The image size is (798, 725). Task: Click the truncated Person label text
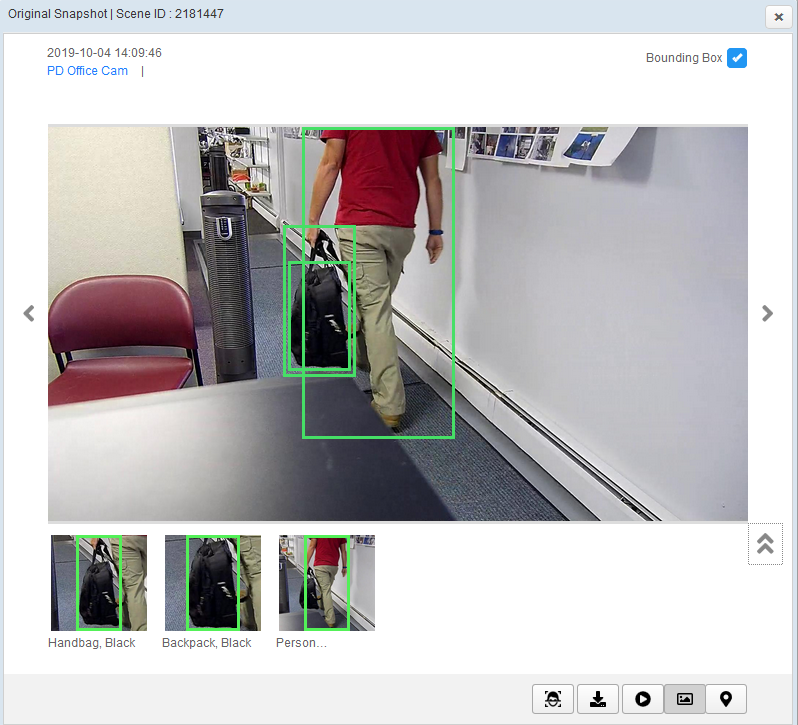301,643
